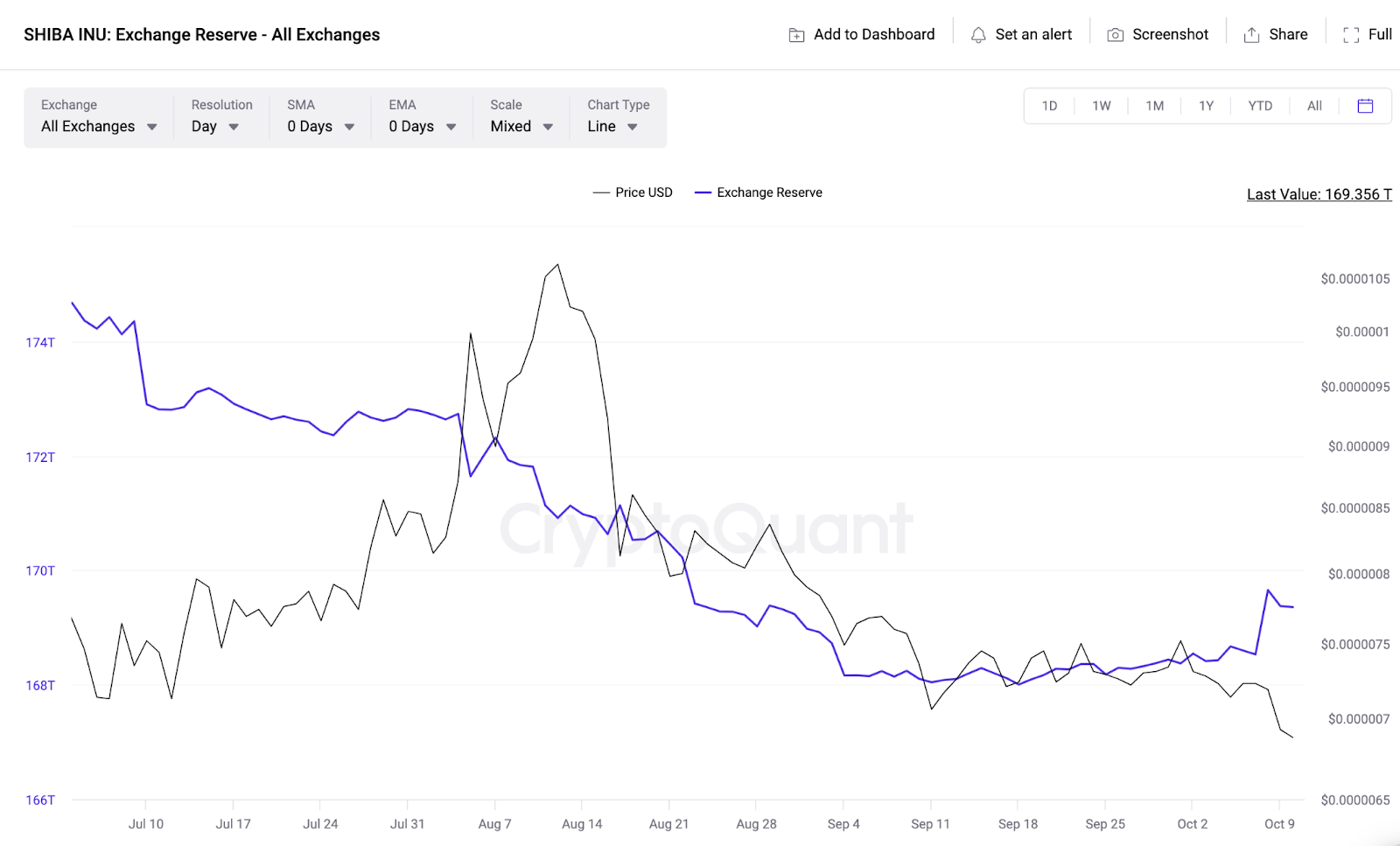Open the Chart Type Line dropdown
Image resolution: width=1400 pixels, height=846 pixels.
(x=612, y=126)
